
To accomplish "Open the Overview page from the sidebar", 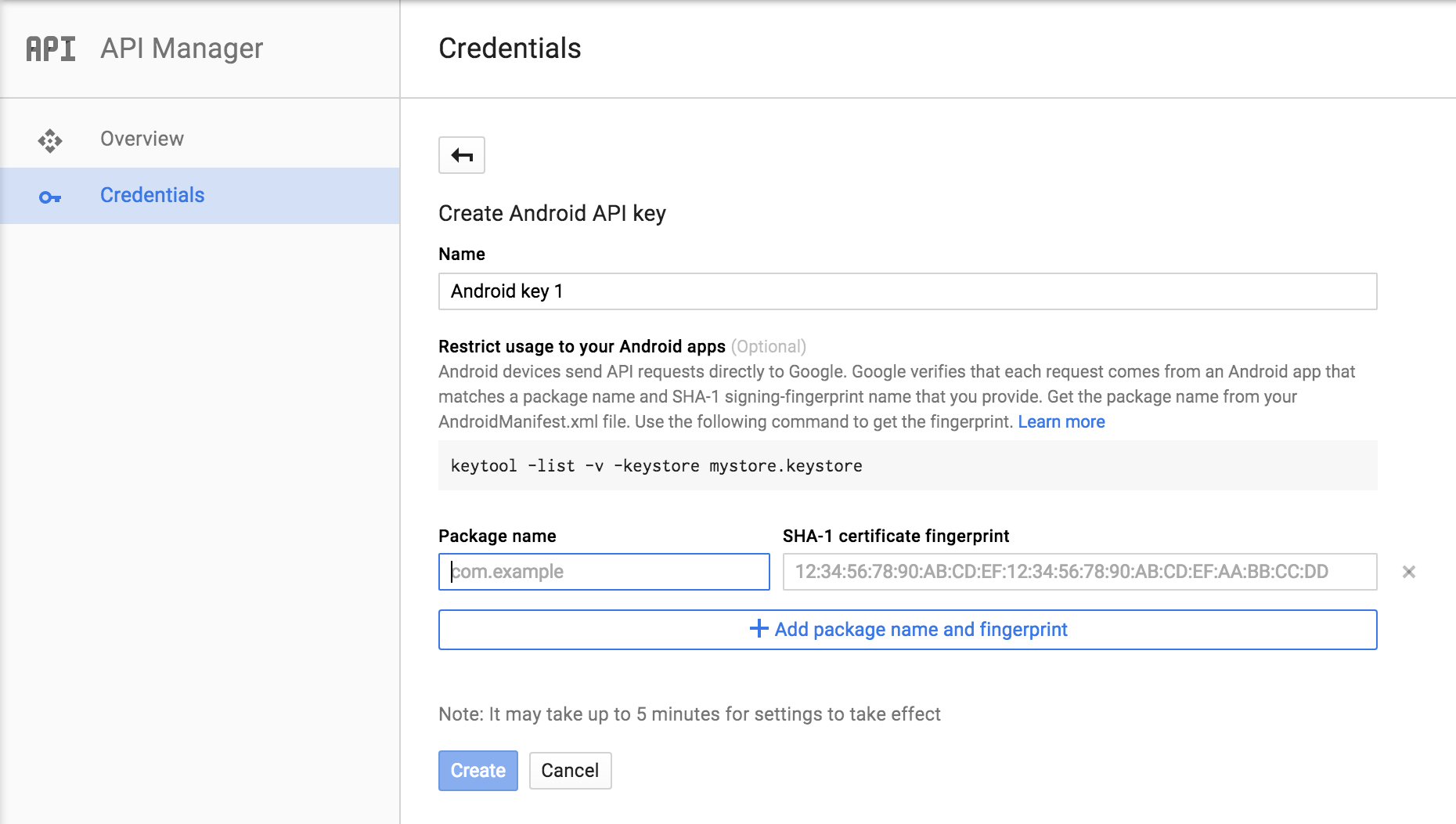I will tap(142, 139).
